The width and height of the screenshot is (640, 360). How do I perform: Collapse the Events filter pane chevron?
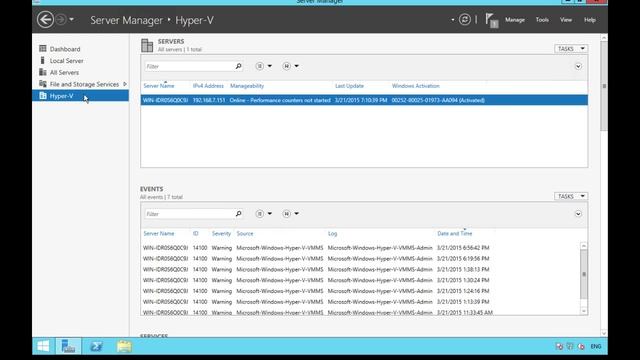click(578, 214)
